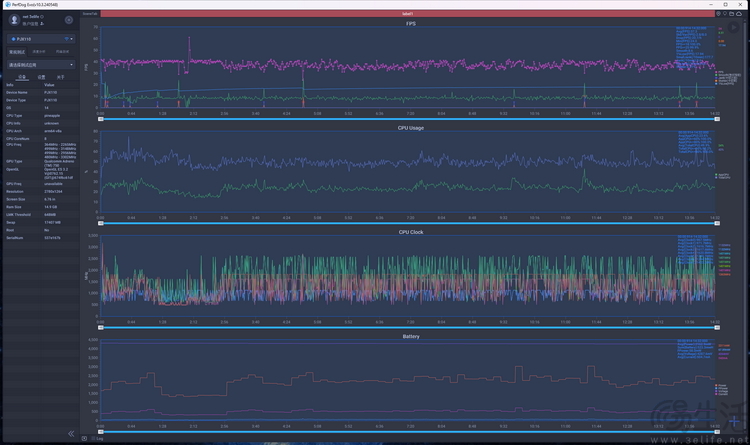The width and height of the screenshot is (750, 445).
Task: Select the first test mode tab under device selector
Action: click(x=17, y=52)
